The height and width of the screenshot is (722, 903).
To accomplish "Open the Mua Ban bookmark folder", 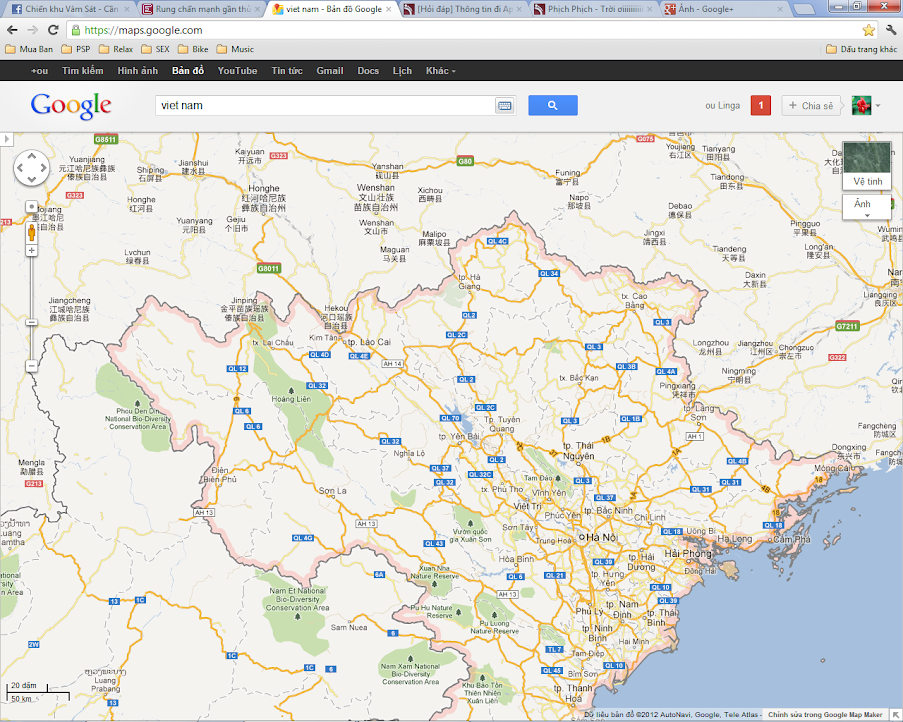I will (29, 49).
